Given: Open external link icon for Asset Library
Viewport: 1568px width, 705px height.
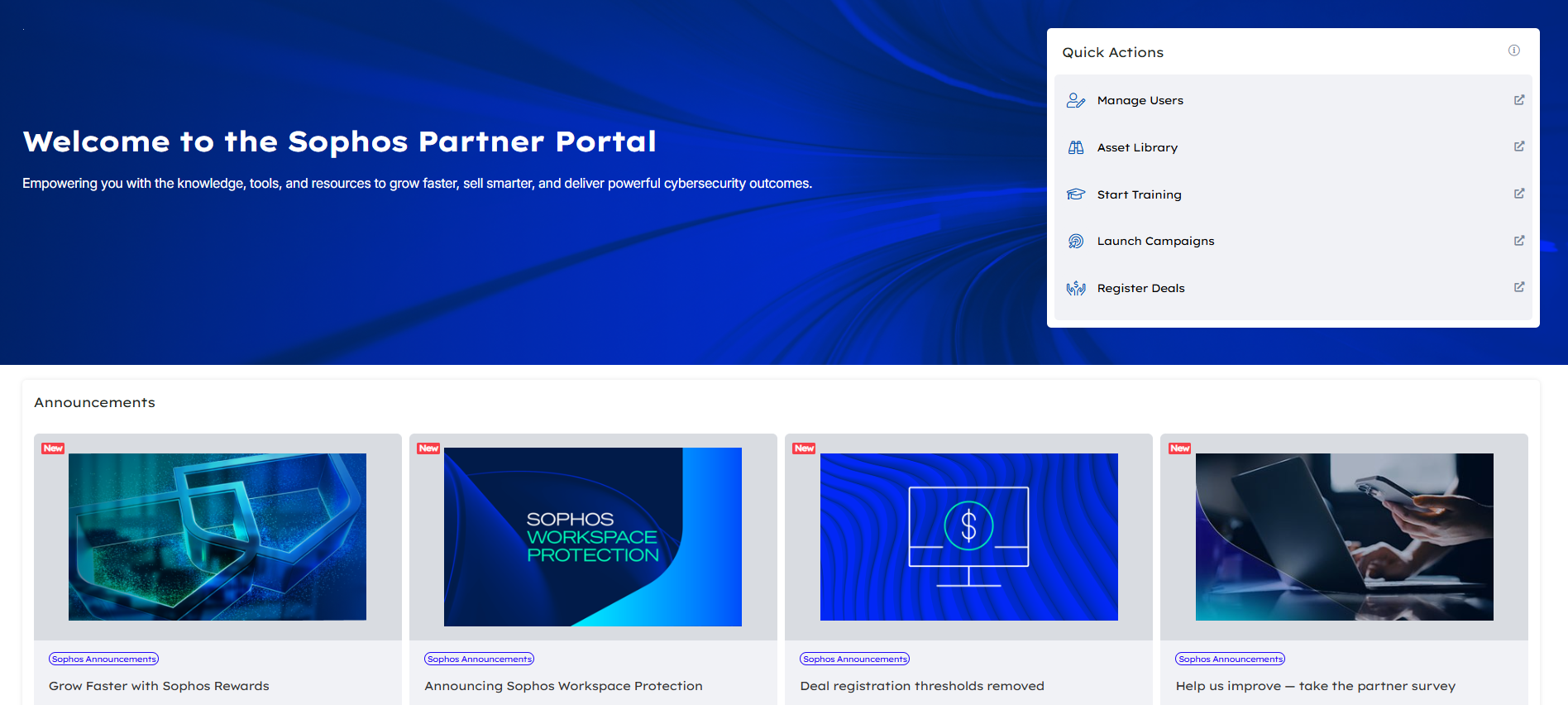Looking at the screenshot, I should pos(1518,146).
